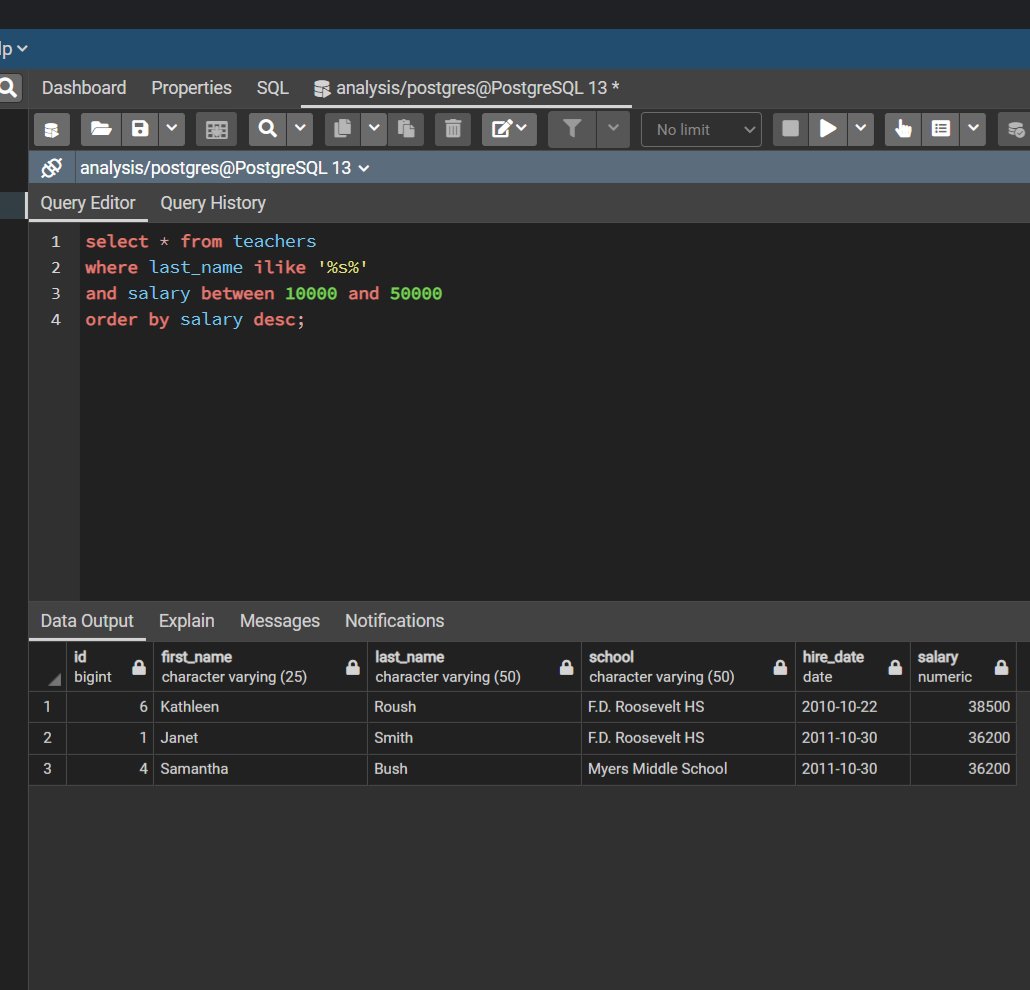Click the search objects magnifier icon
This screenshot has width=1030, height=990.
tap(9, 87)
